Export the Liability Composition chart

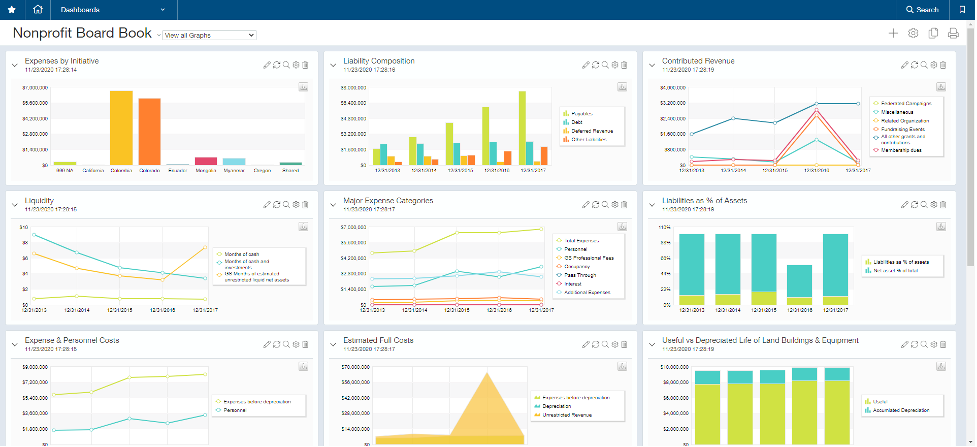pos(622,87)
